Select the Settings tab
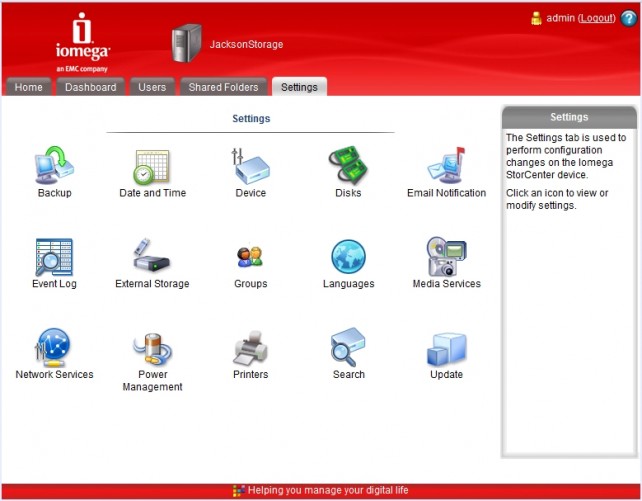 299,87
